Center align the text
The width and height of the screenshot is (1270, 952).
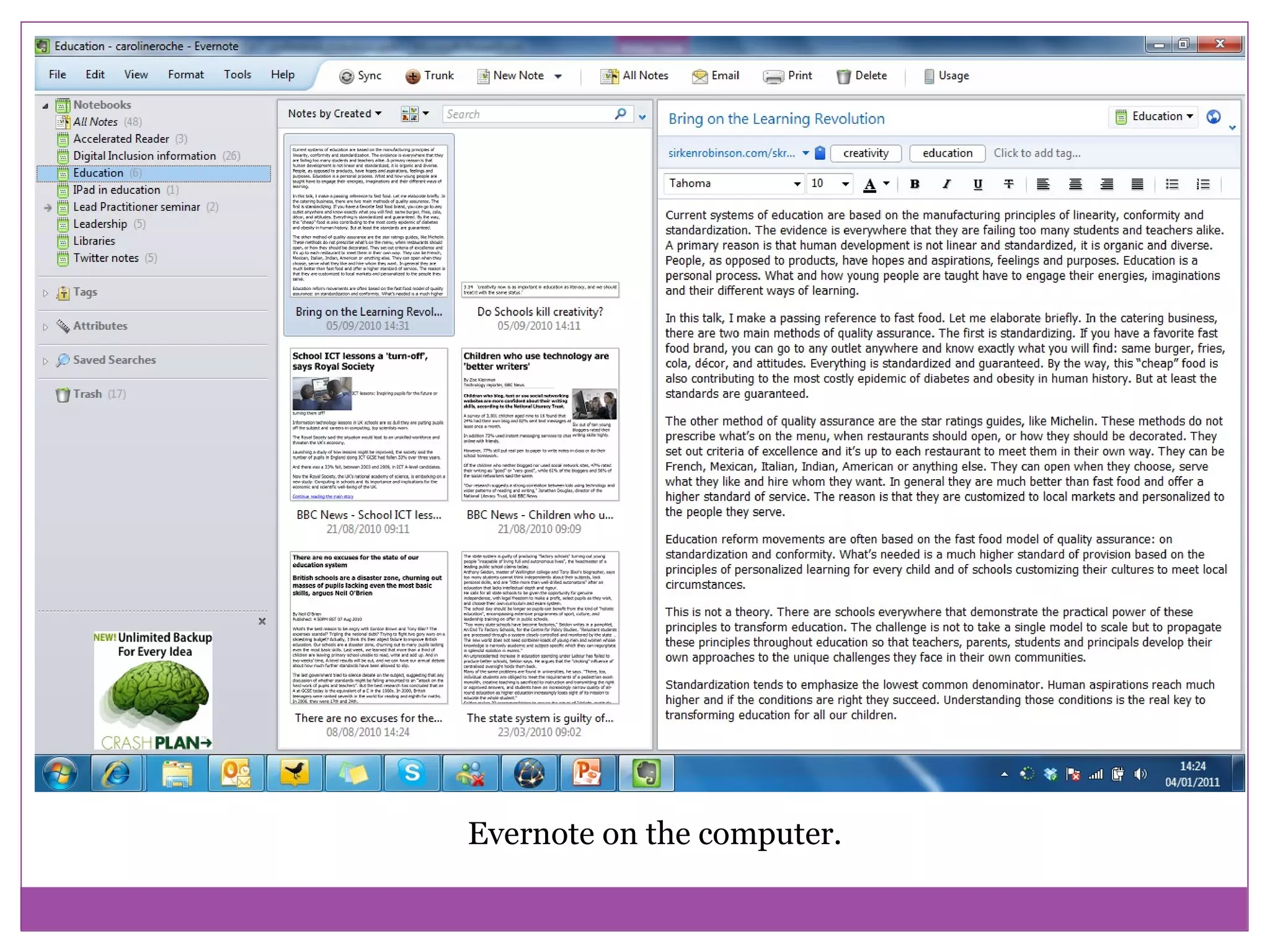click(x=1075, y=184)
